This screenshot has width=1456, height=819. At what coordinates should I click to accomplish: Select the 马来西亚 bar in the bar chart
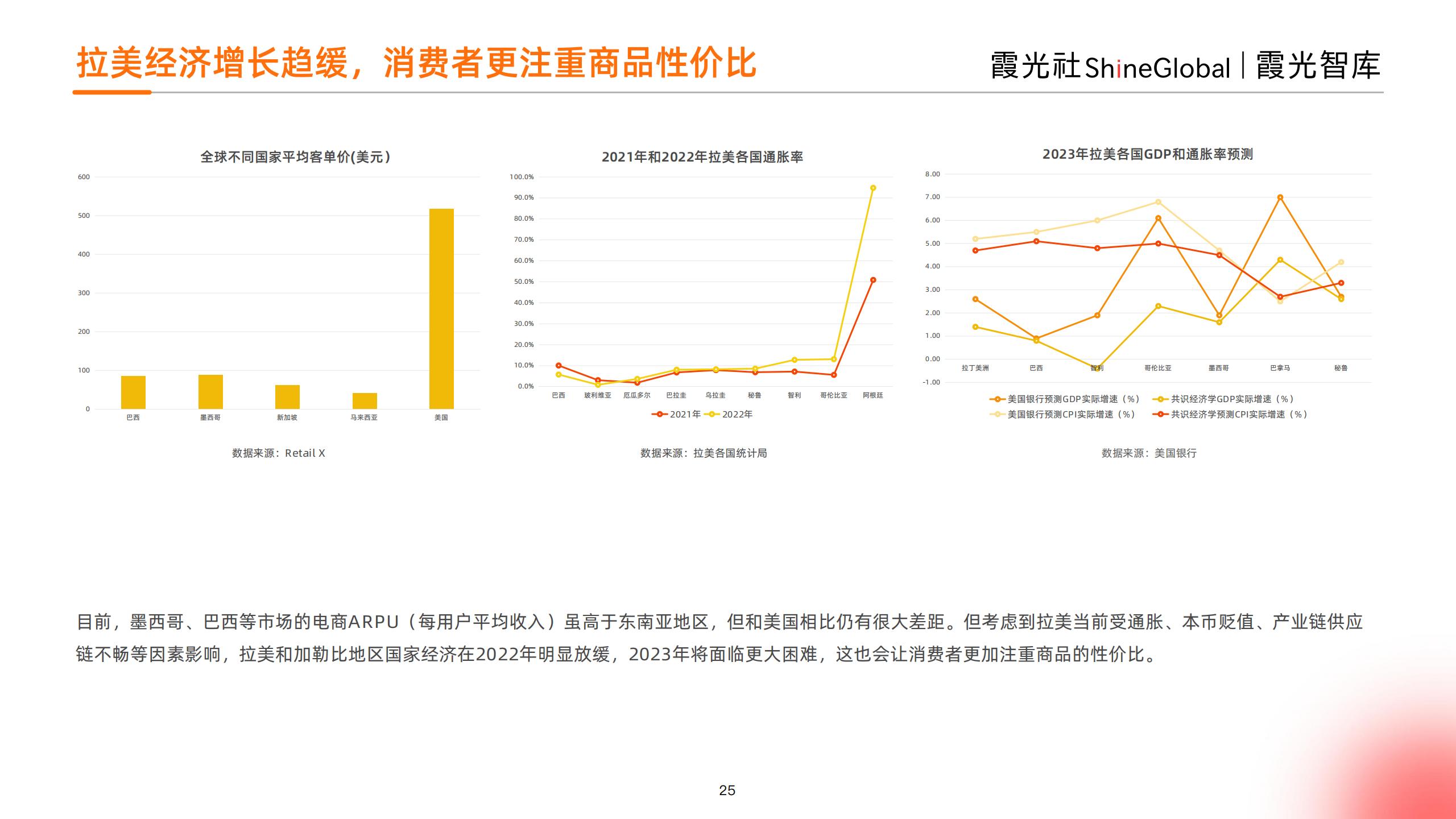(365, 401)
